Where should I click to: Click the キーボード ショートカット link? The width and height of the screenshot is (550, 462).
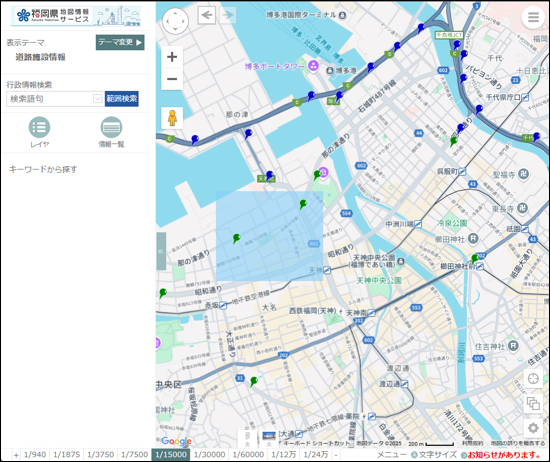pos(317,443)
